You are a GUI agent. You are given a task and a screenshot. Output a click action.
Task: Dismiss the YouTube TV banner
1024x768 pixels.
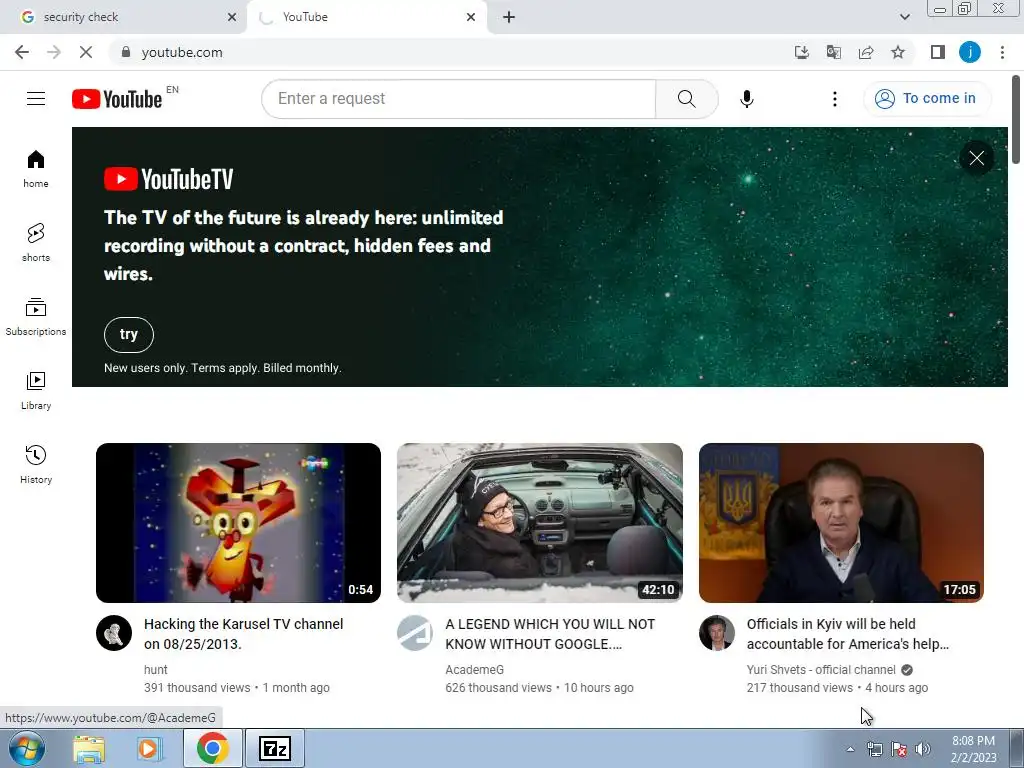point(976,158)
